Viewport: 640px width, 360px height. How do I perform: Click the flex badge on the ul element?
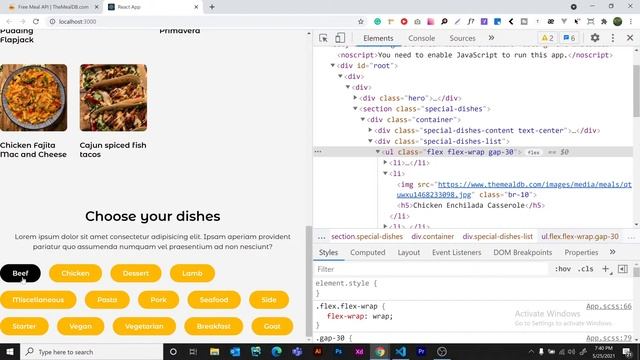pyautogui.click(x=533, y=152)
